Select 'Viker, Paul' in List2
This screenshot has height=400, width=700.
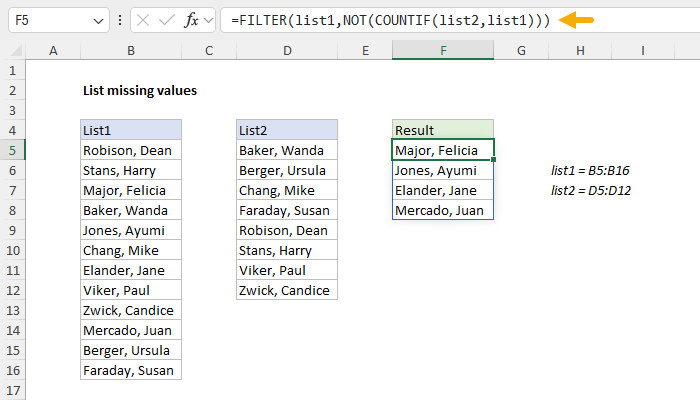287,271
